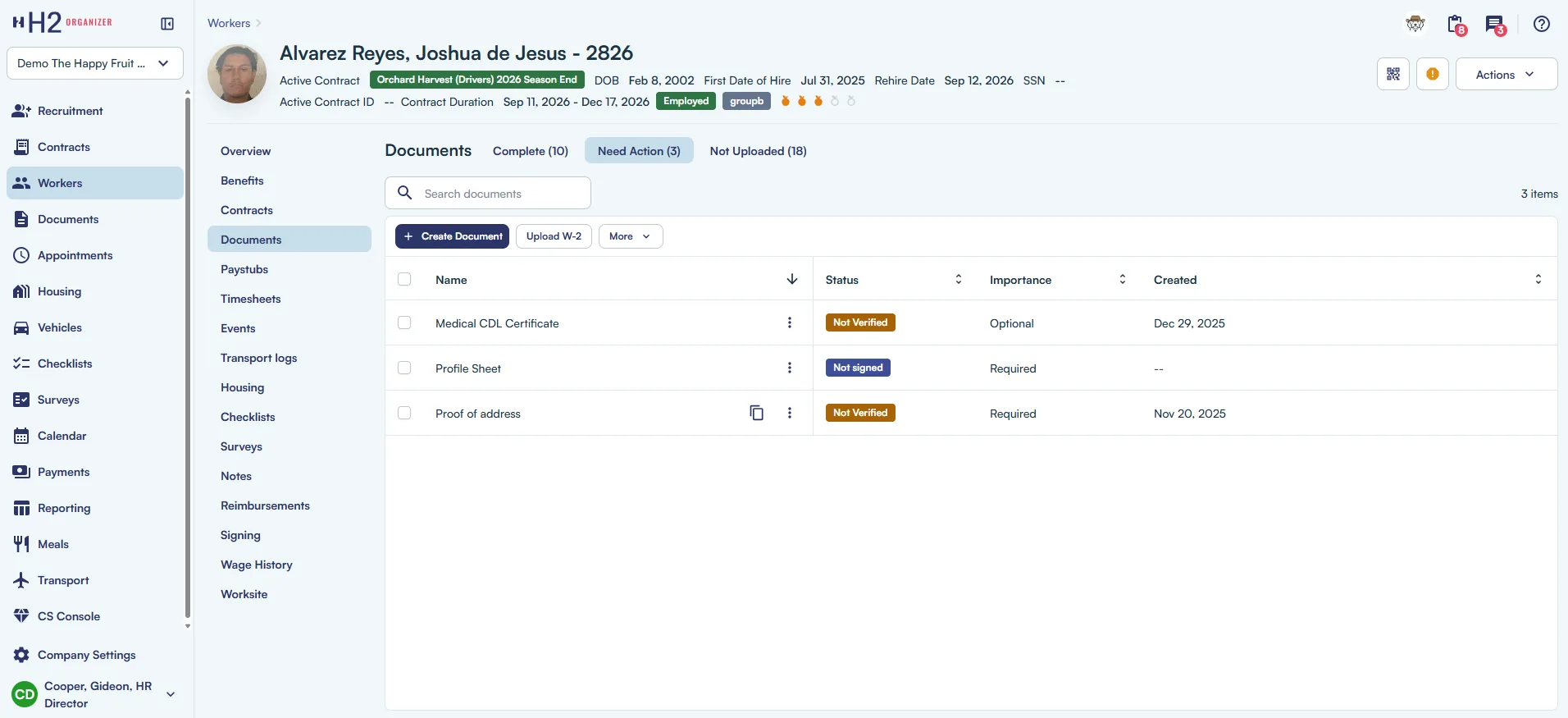This screenshot has width=1568, height=718.
Task: Check the Profile Sheet row checkbox
Action: (404, 368)
